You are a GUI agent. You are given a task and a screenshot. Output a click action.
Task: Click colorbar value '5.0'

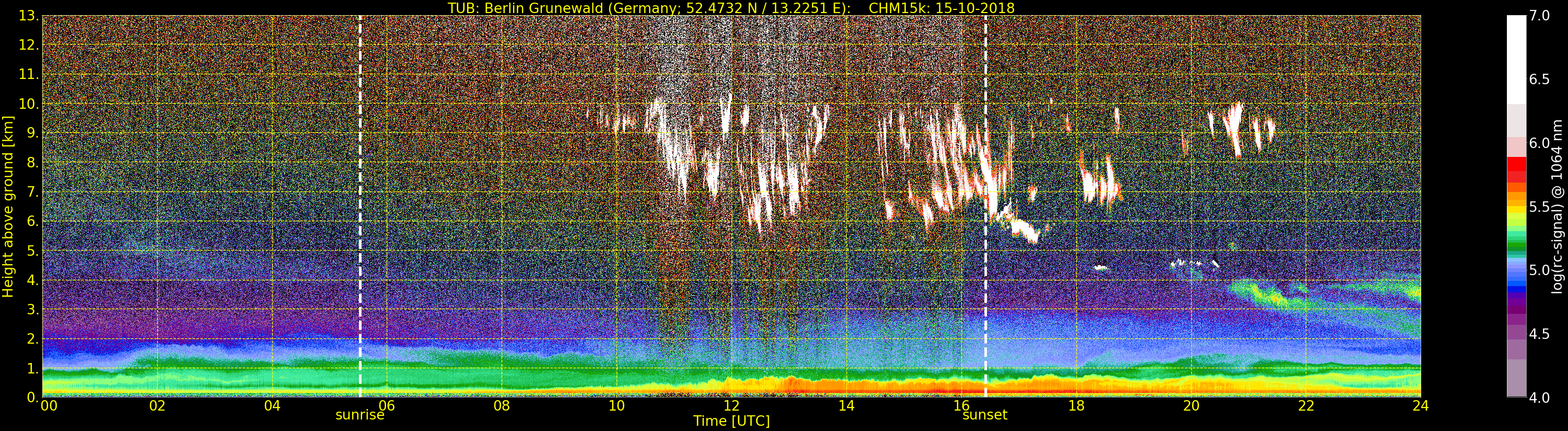(1539, 270)
